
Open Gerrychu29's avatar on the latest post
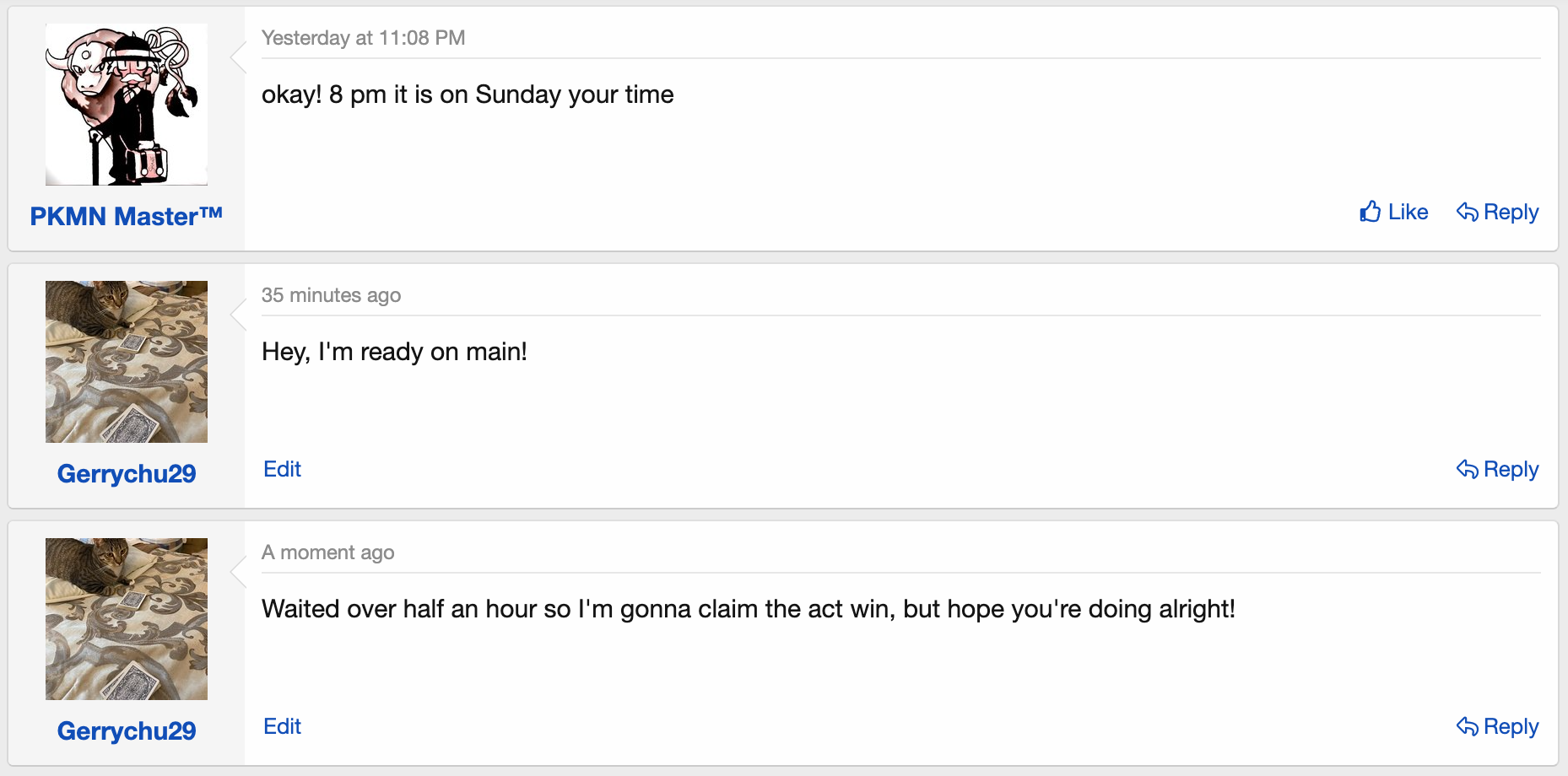(127, 619)
